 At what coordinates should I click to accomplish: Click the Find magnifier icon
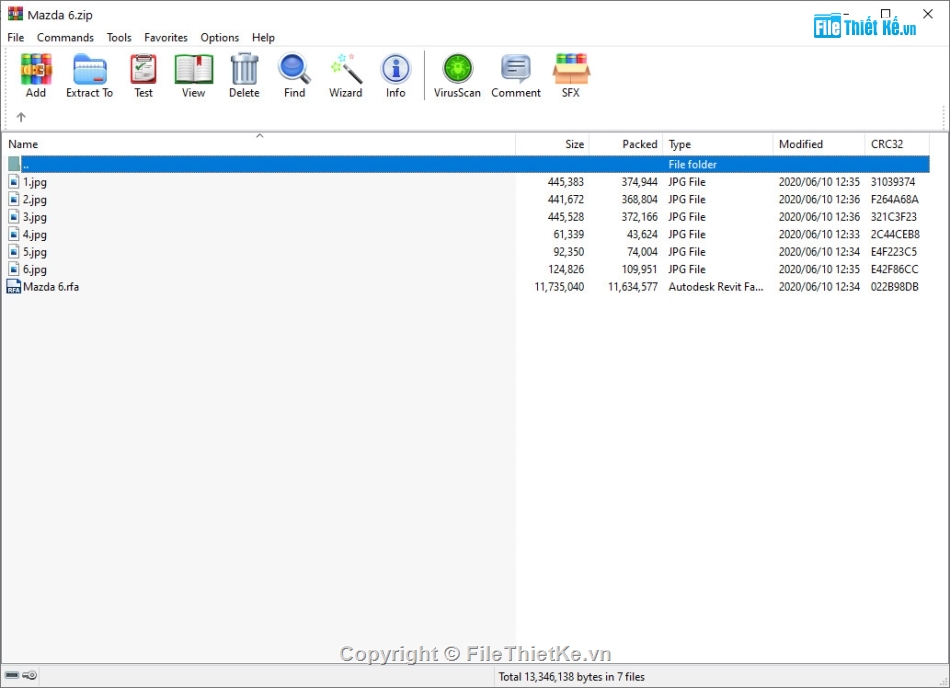click(x=294, y=68)
